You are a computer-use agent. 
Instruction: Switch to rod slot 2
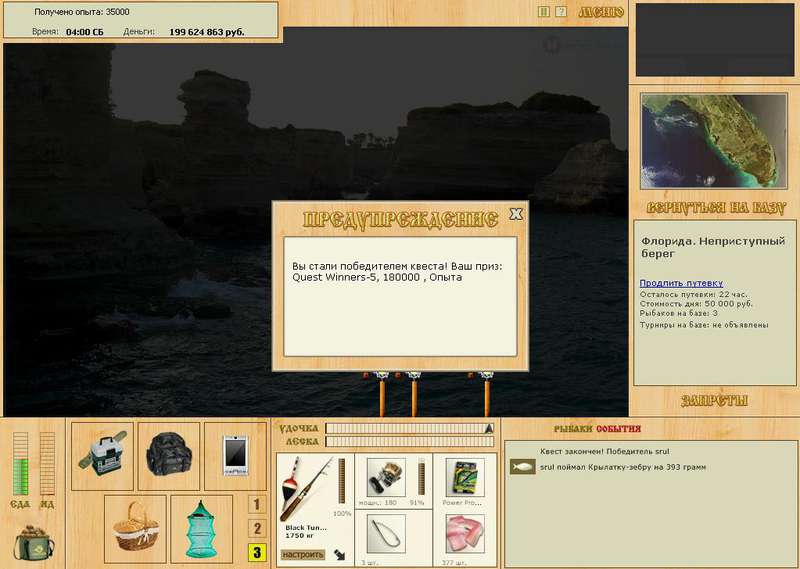(x=257, y=529)
